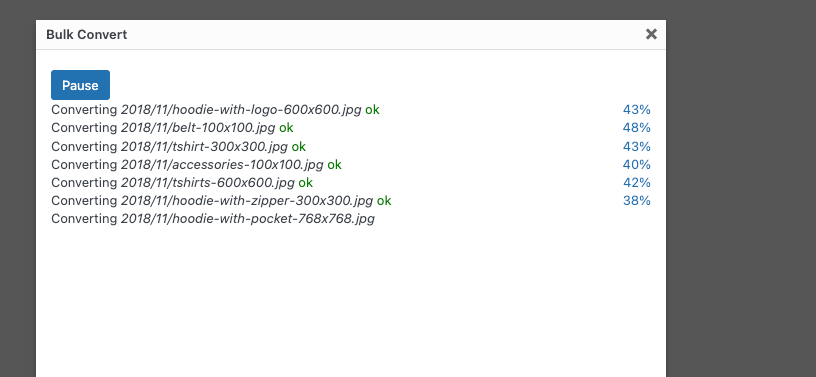Select the hoodie-with-zipper-300x300.jpg filename
Screen dimensions: 816x377
tap(247, 200)
